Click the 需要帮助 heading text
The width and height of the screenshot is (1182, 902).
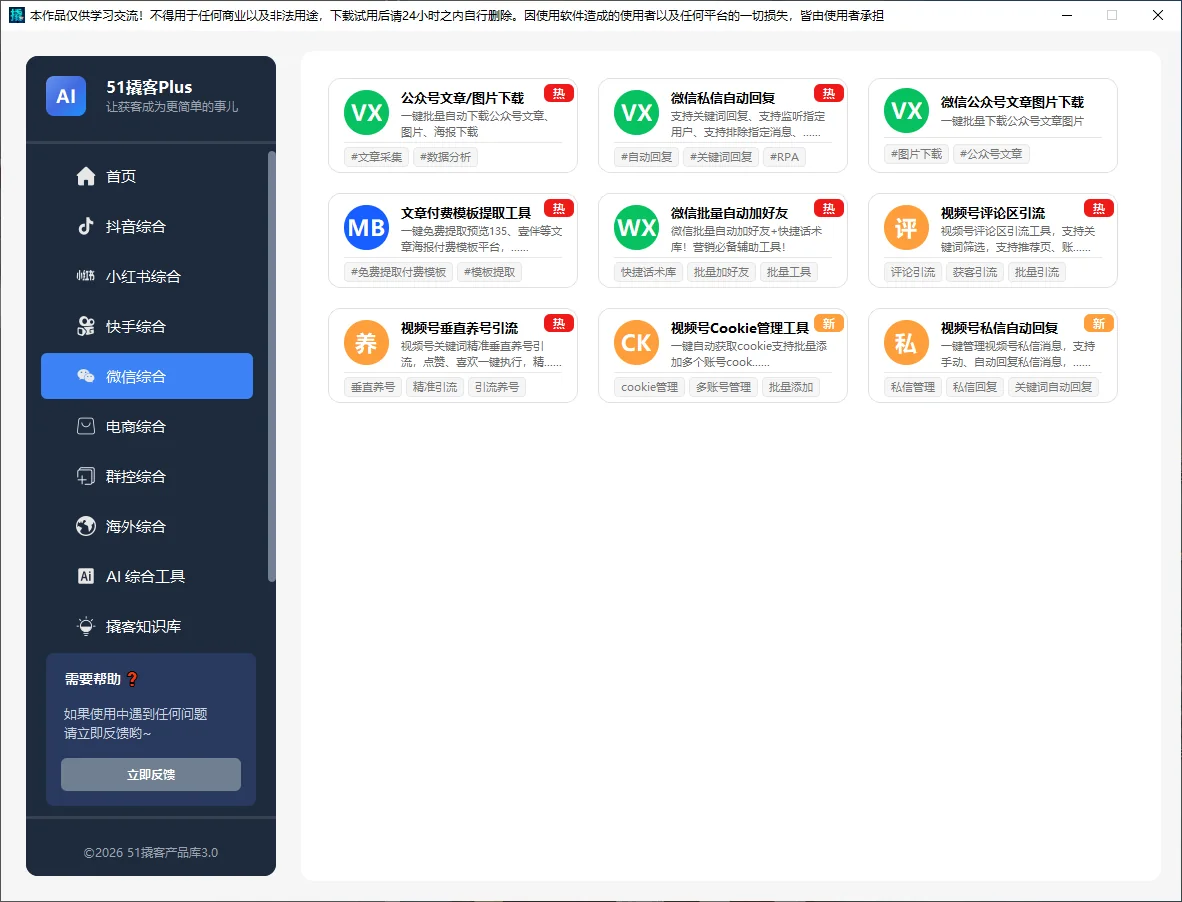(92, 679)
